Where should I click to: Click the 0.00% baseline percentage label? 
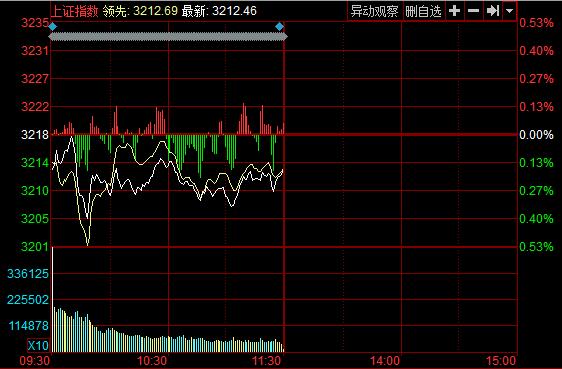[536, 135]
